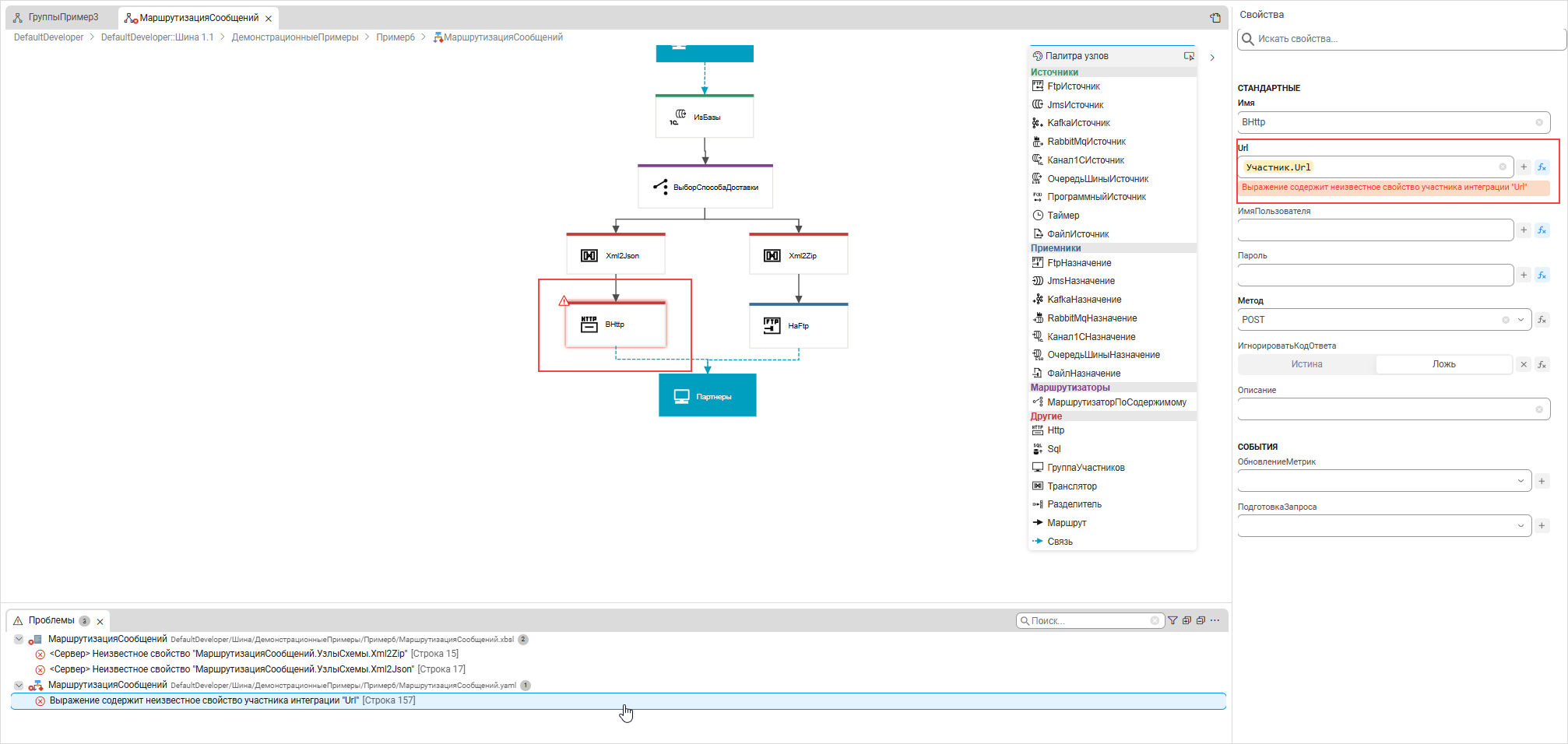Click the Искать свойства search field

[1401, 39]
